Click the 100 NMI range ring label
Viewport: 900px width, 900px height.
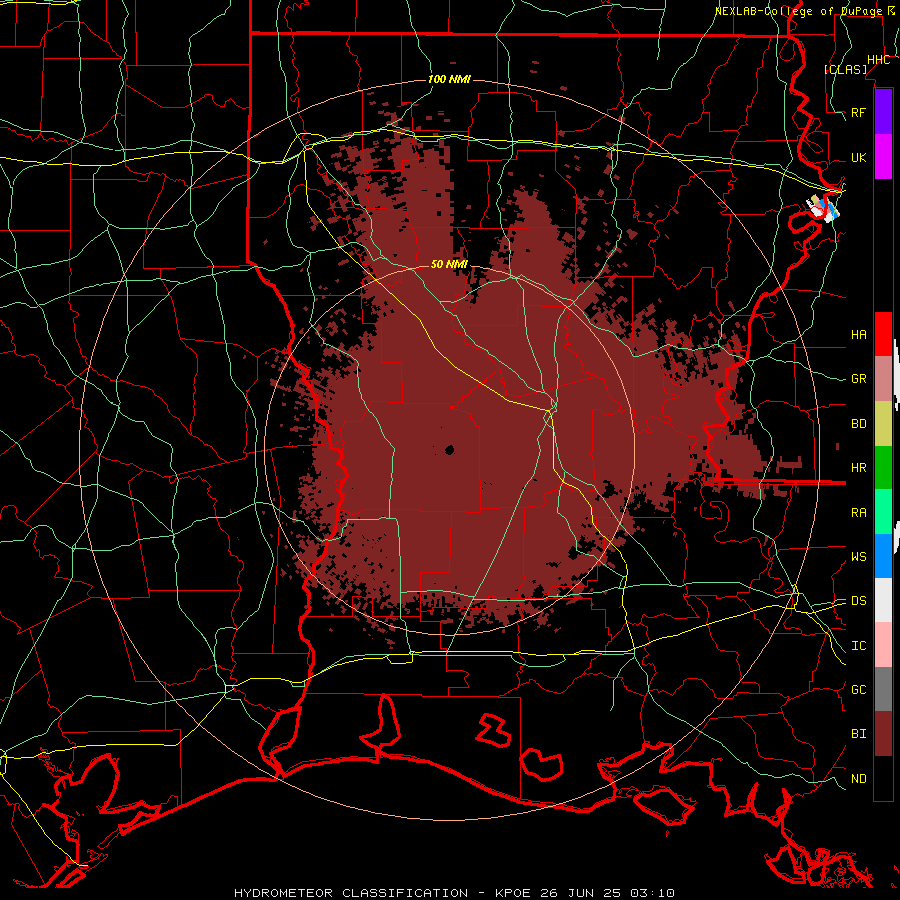pyautogui.click(x=449, y=79)
